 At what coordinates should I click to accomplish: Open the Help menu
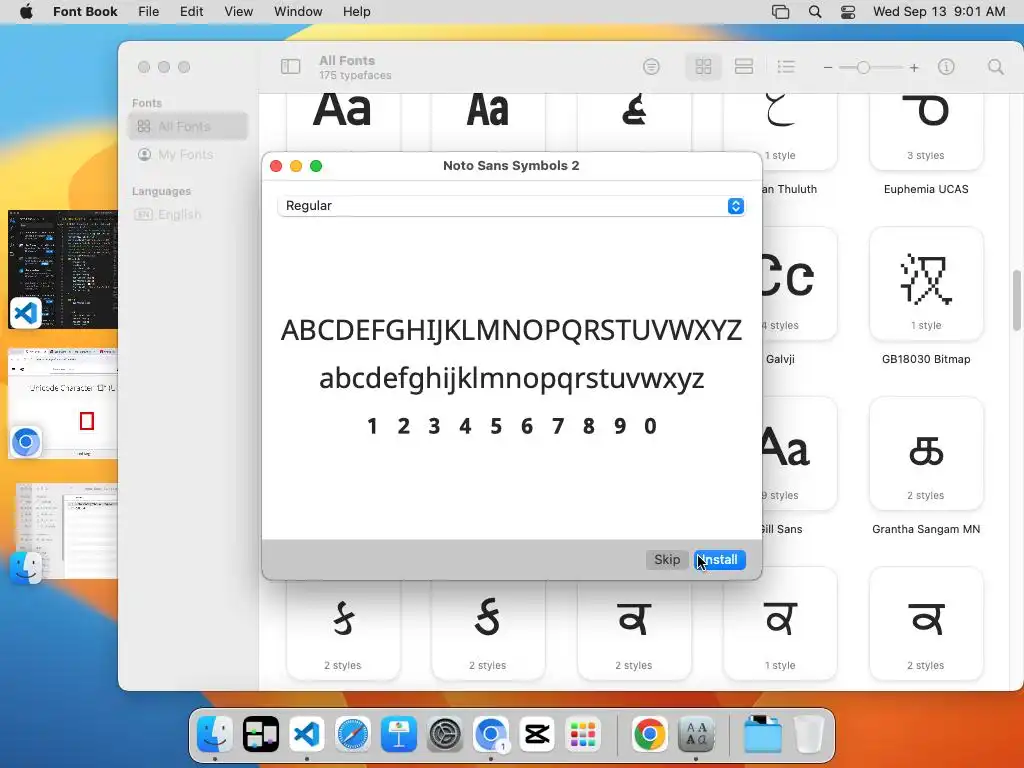click(357, 12)
